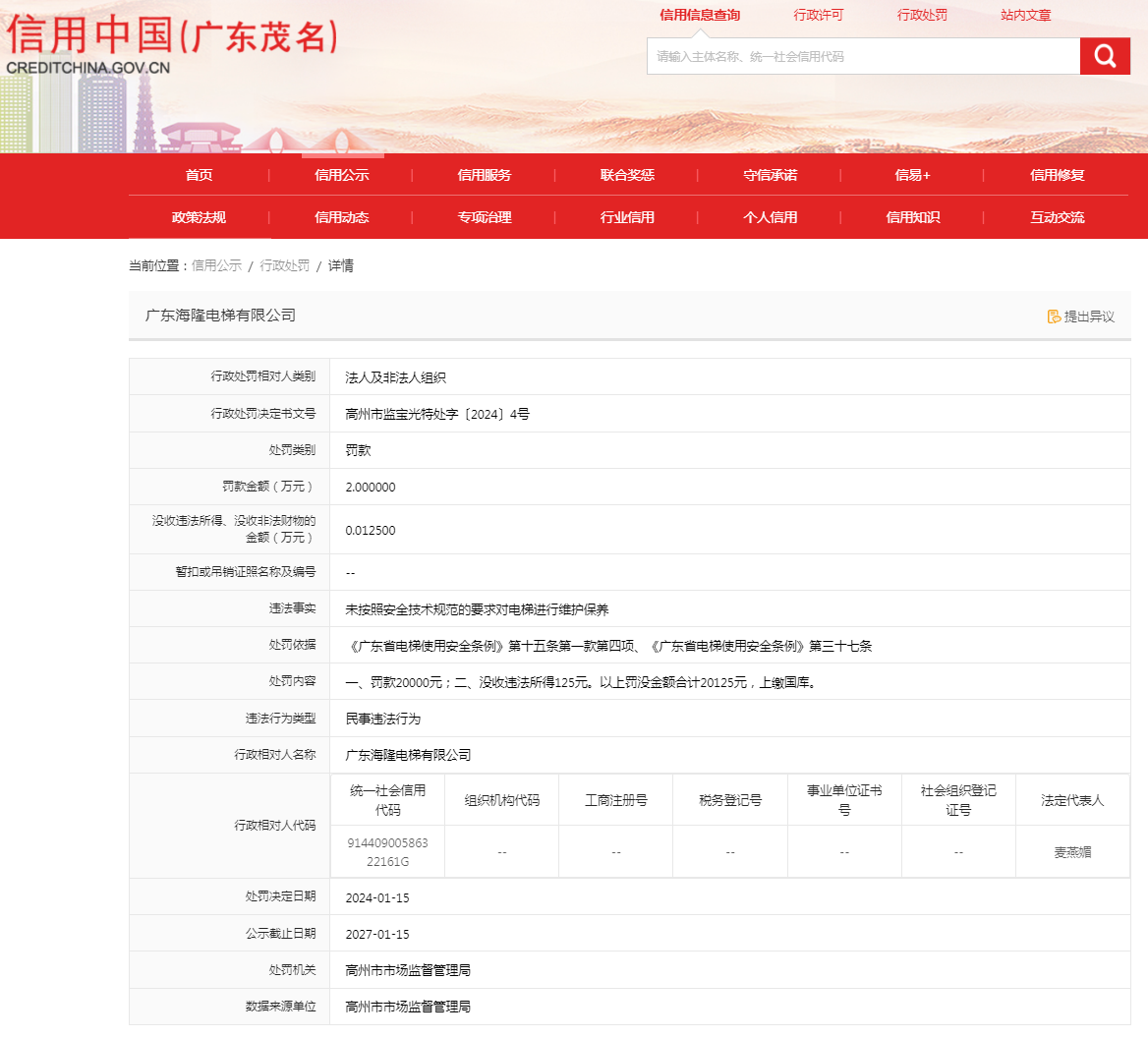
Task: Click the violation fact 未按照安全技术规范 text
Action: [477, 609]
